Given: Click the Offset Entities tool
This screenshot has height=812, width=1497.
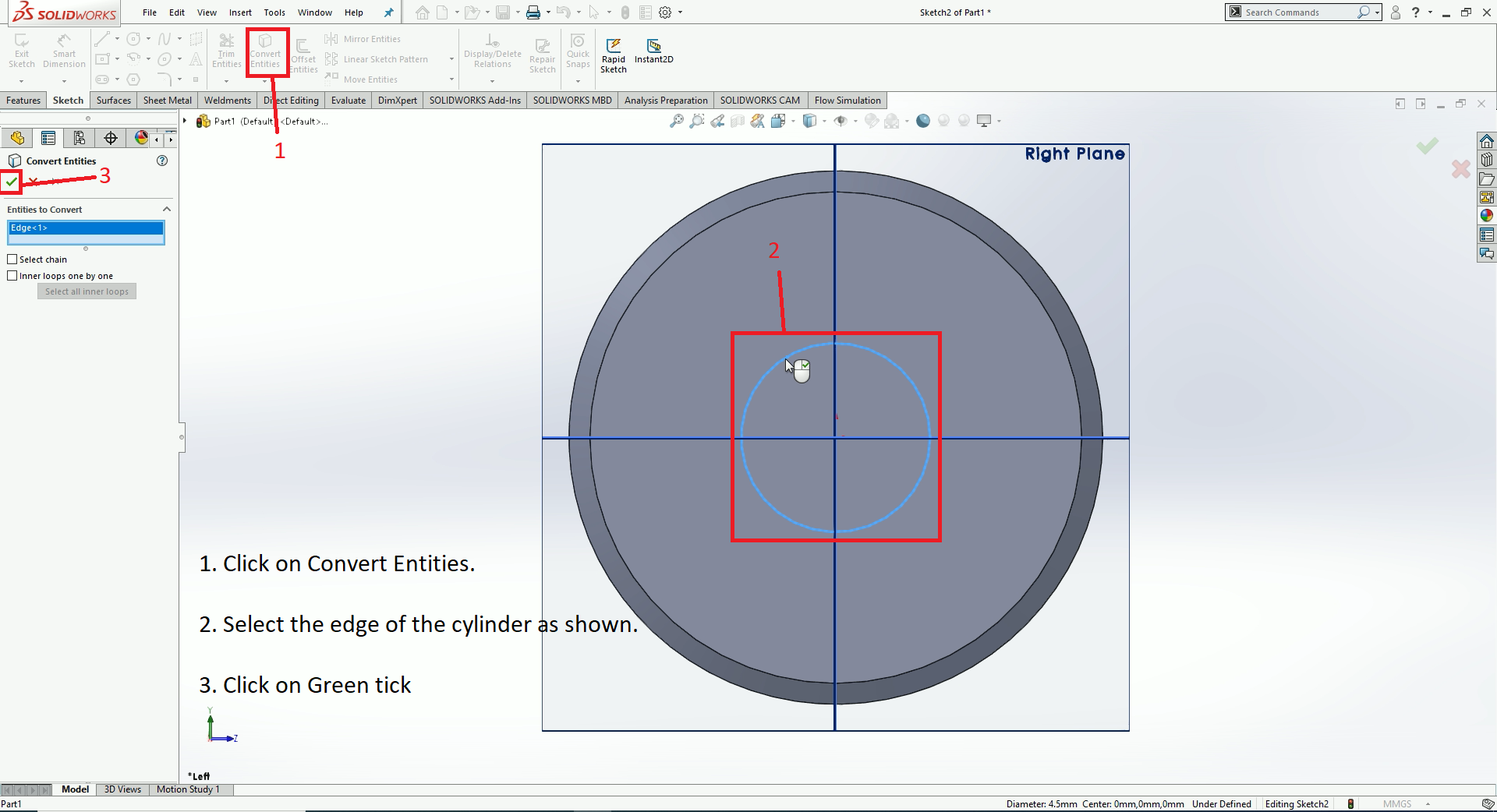Looking at the screenshot, I should [x=303, y=55].
